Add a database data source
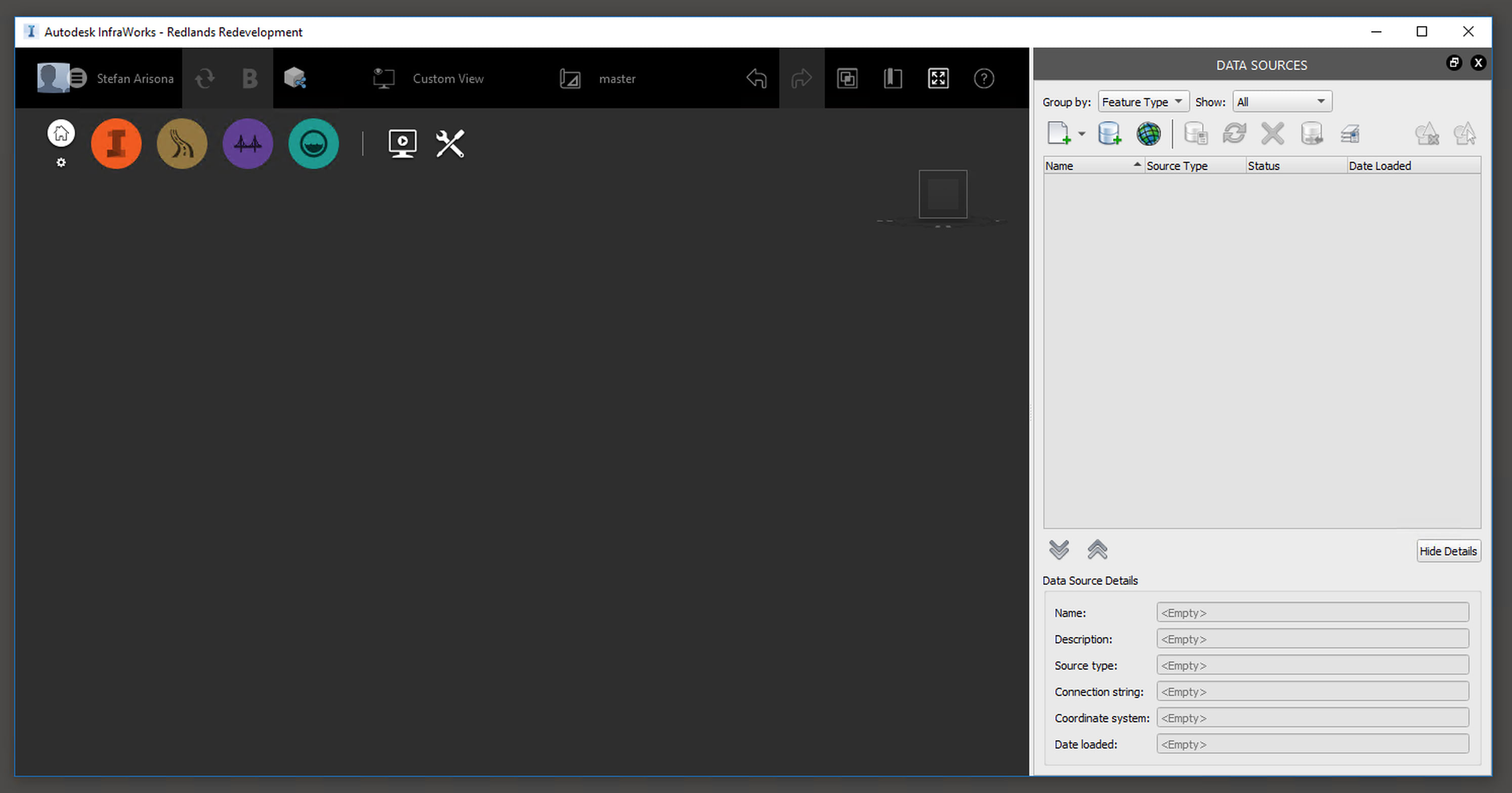 [x=1109, y=134]
